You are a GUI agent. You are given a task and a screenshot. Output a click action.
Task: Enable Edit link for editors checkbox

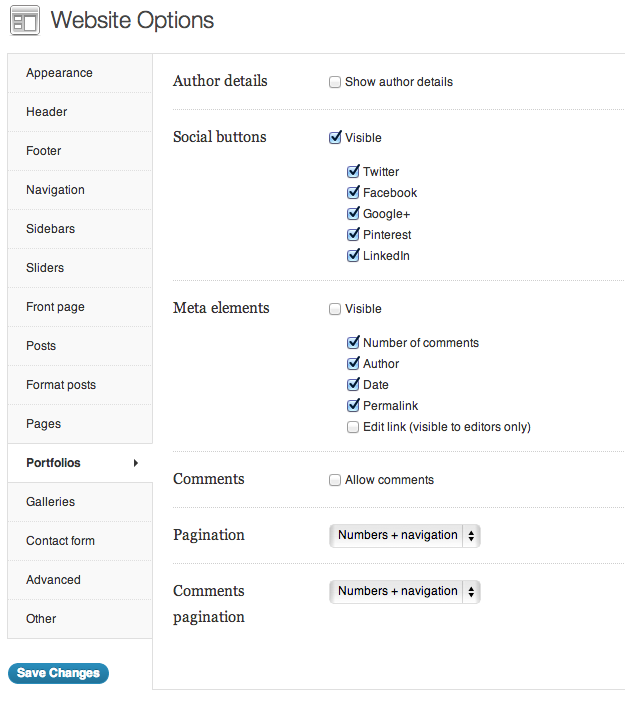coord(353,427)
